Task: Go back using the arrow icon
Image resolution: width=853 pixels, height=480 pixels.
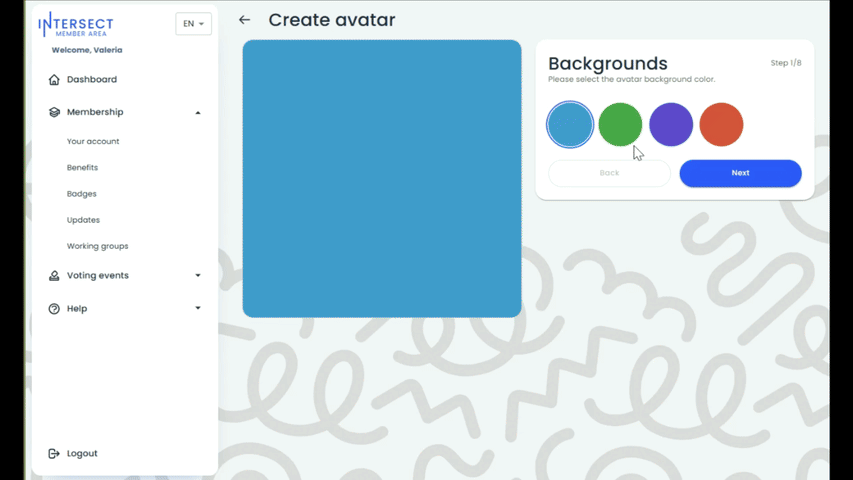Action: [245, 20]
